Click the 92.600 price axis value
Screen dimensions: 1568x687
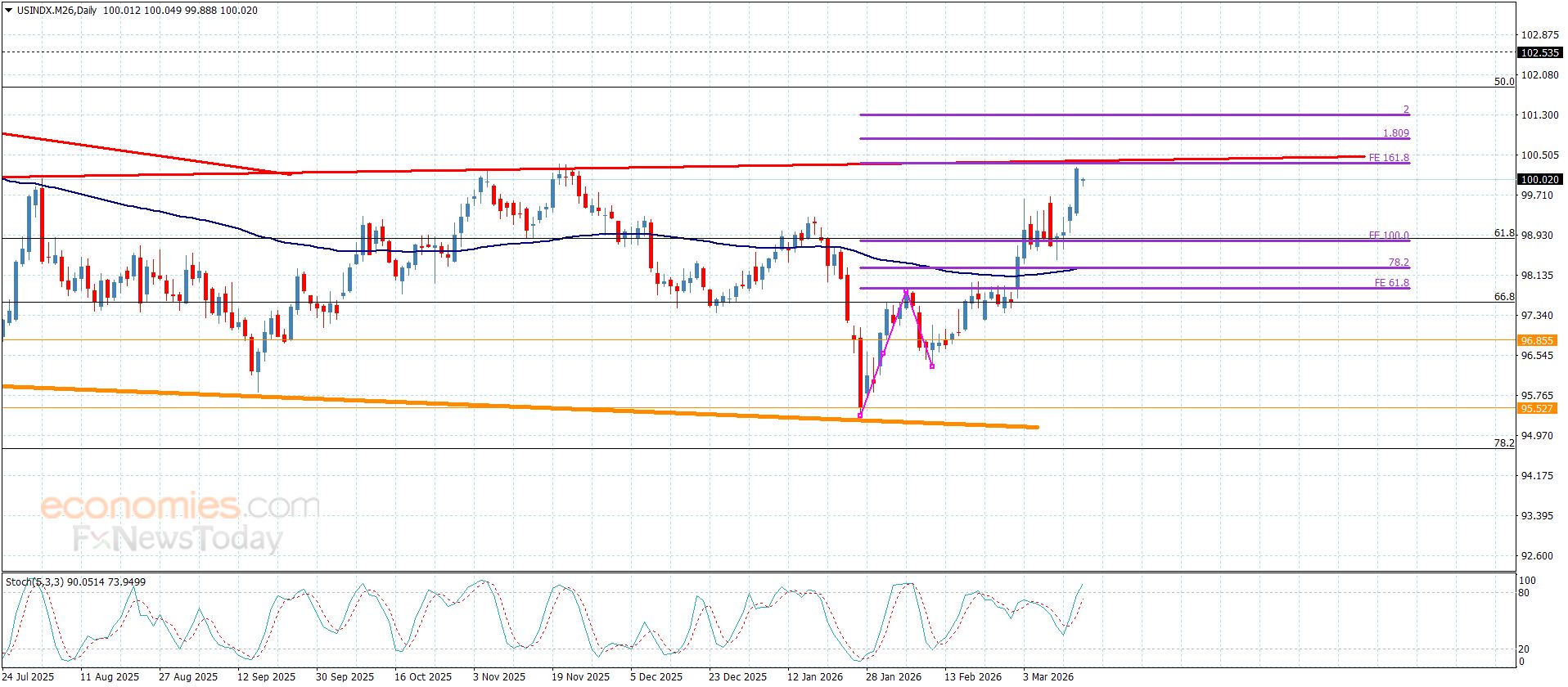(1537, 556)
